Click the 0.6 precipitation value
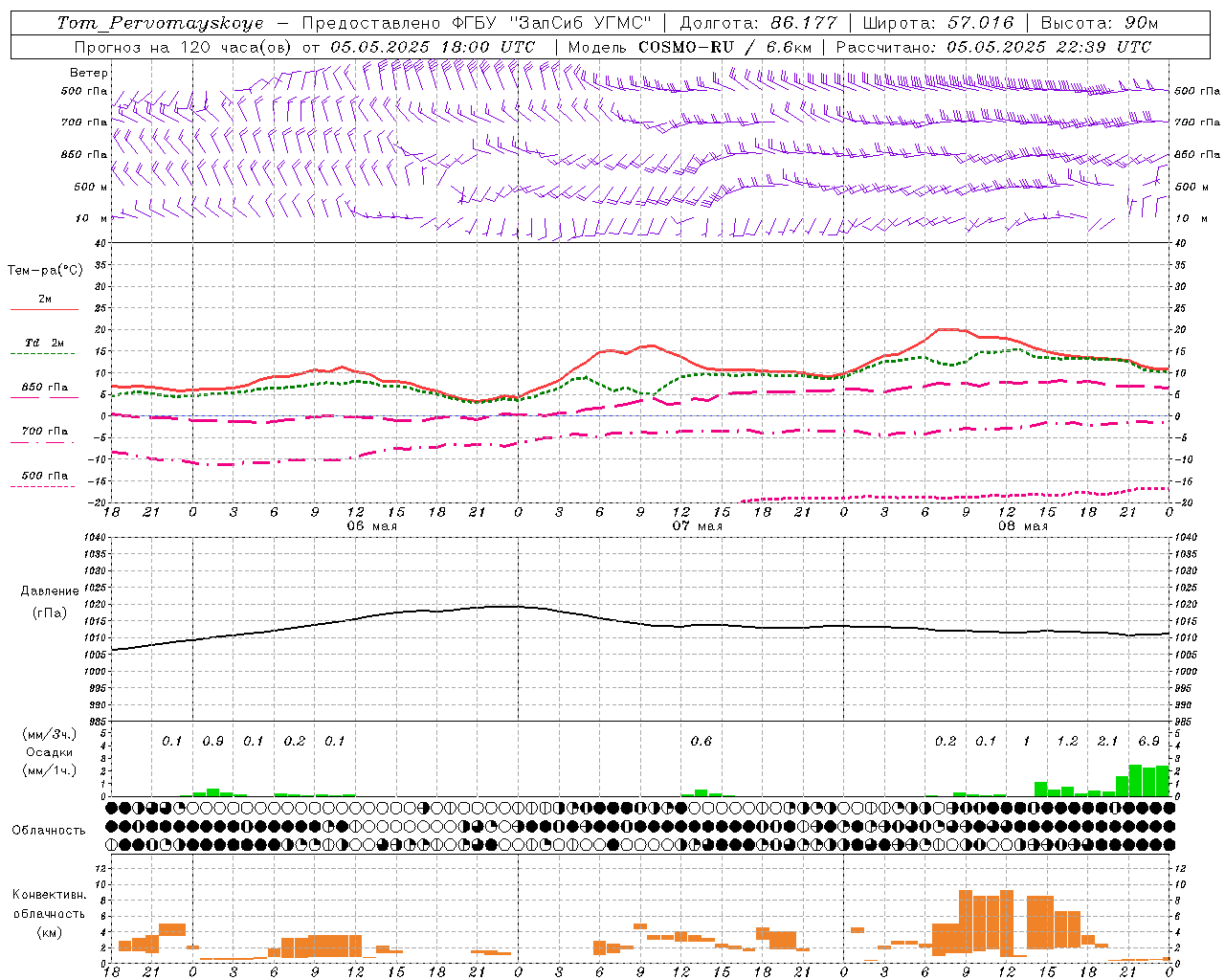Screen dimensions: 1225x980 tap(702, 741)
